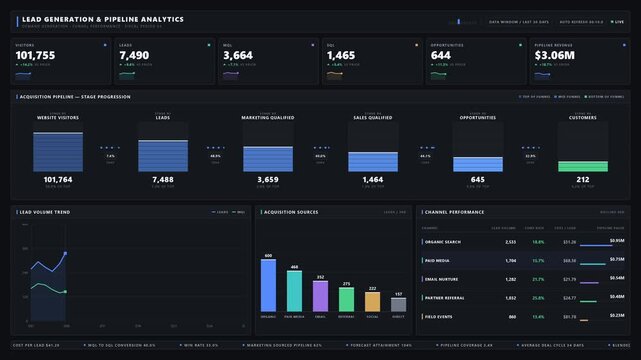Click the gray Direct bar labeled 157
Image resolution: width=641 pixels, height=360 pixels.
tap(399, 305)
